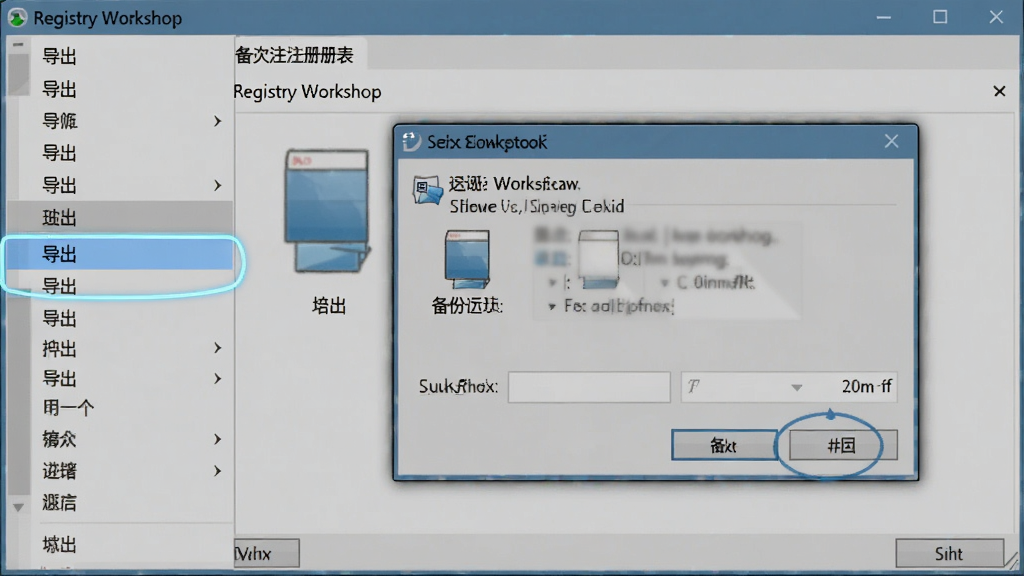
Task: Open the 摛众 submenu arrow
Action: point(217,439)
